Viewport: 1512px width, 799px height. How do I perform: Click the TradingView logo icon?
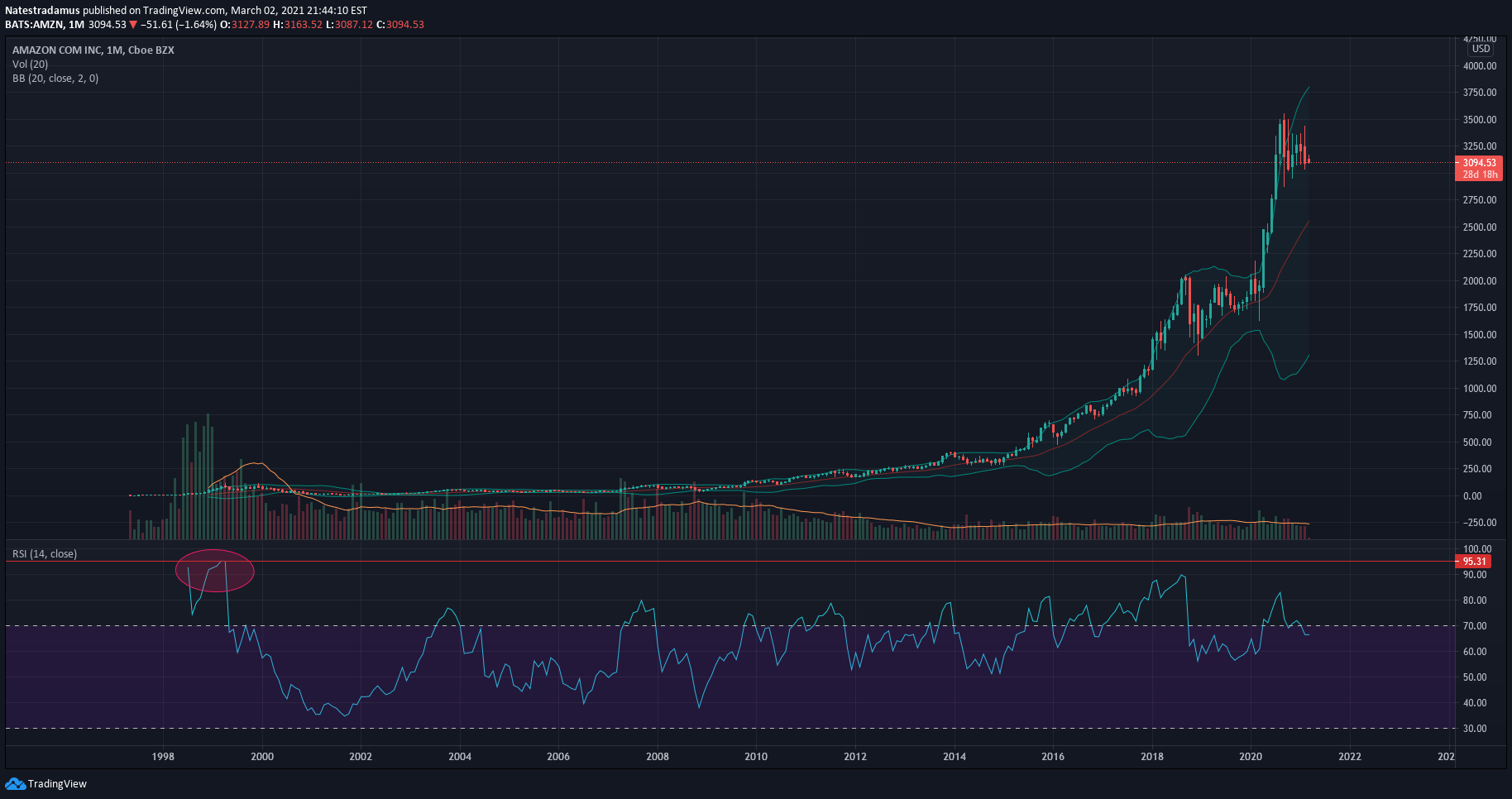[x=15, y=783]
